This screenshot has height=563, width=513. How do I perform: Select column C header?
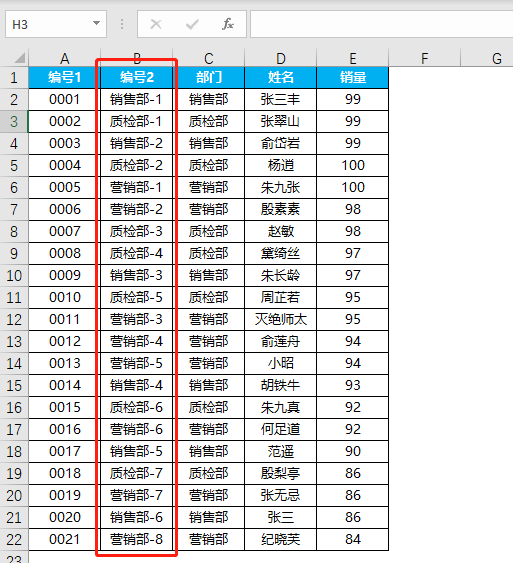209,58
